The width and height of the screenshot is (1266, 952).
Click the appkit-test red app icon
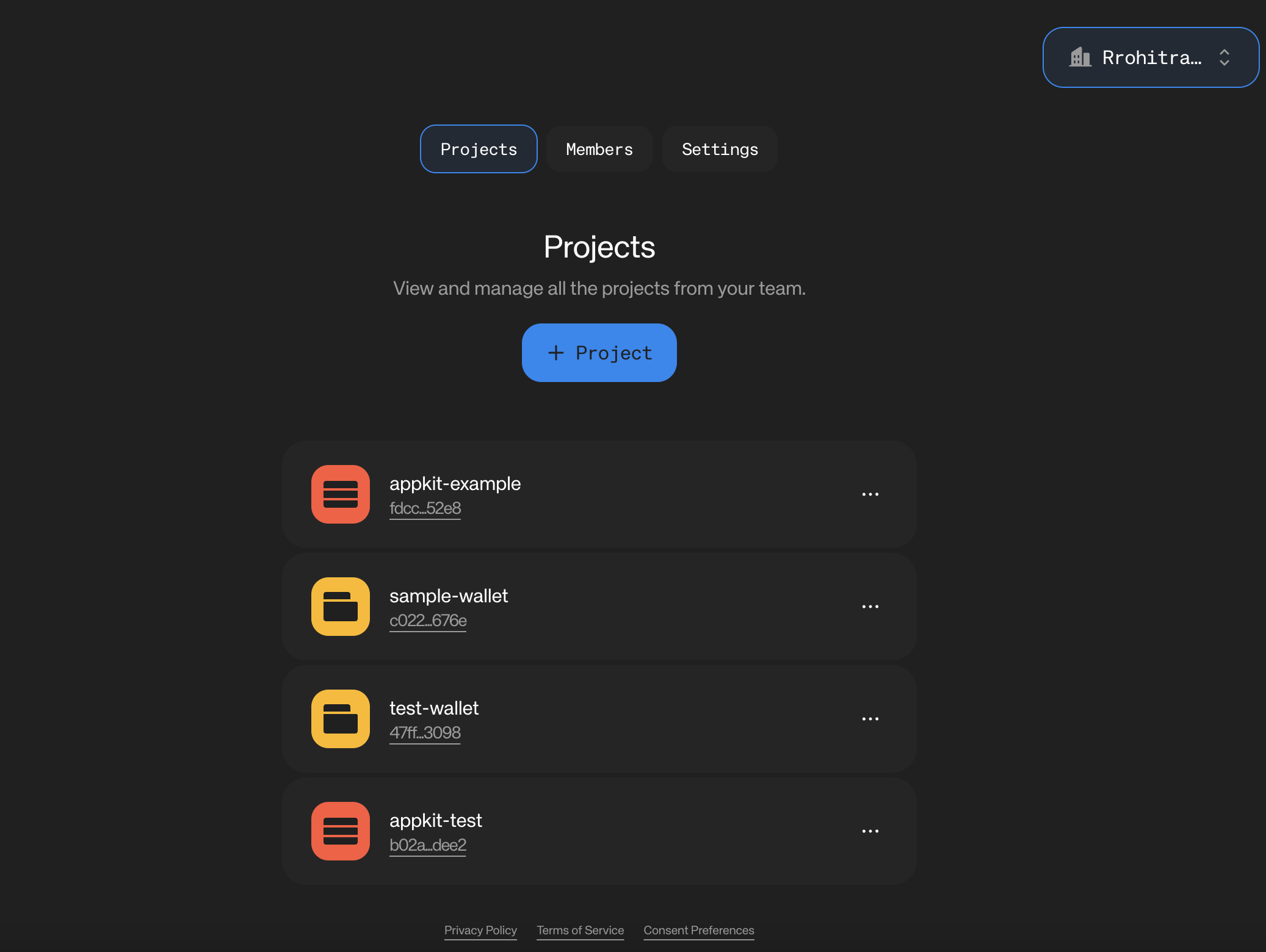(x=341, y=831)
